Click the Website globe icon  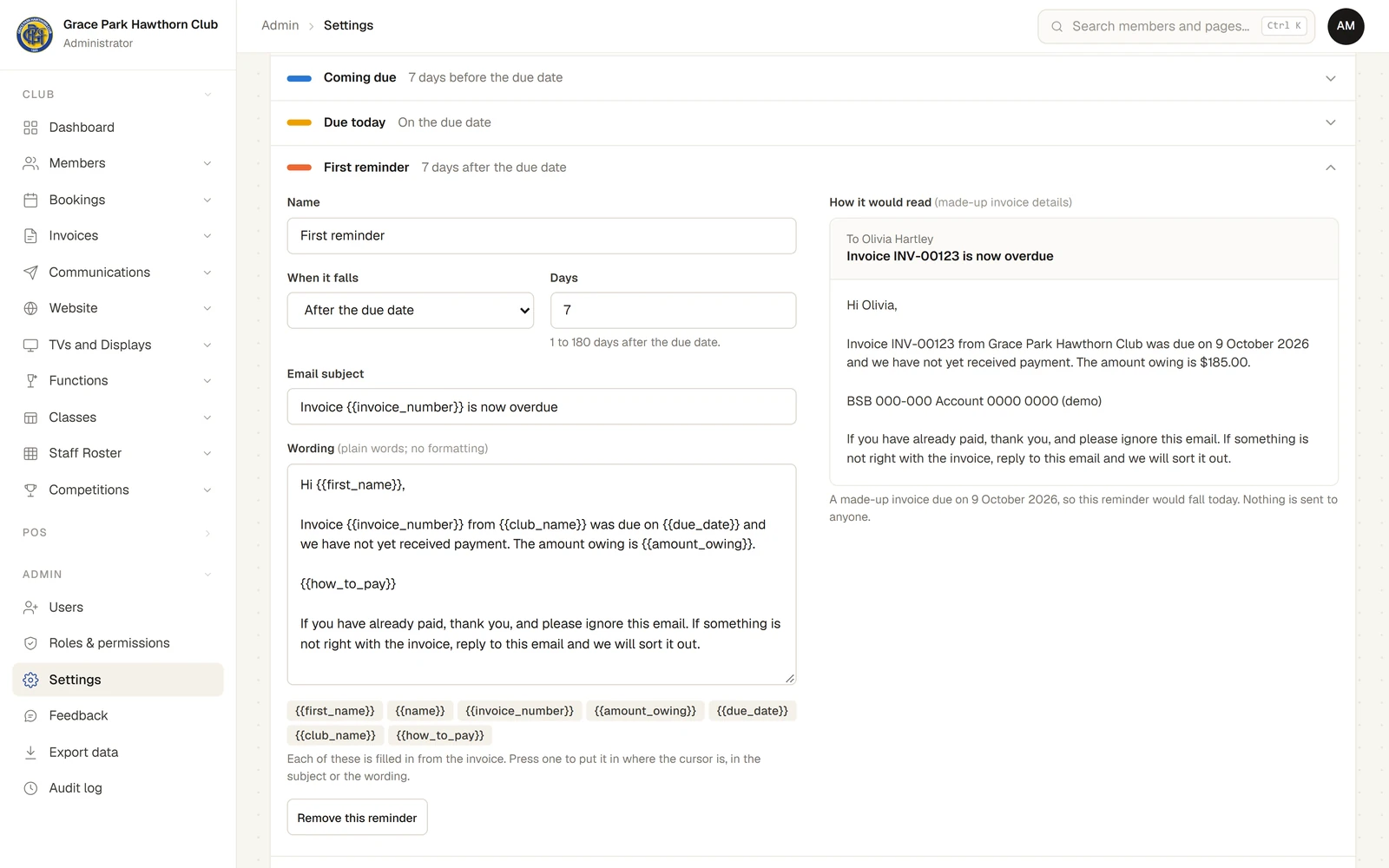30,308
